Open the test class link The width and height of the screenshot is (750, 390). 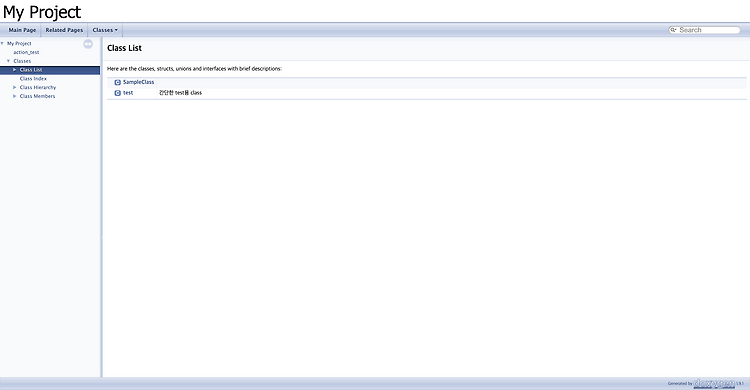click(128, 93)
